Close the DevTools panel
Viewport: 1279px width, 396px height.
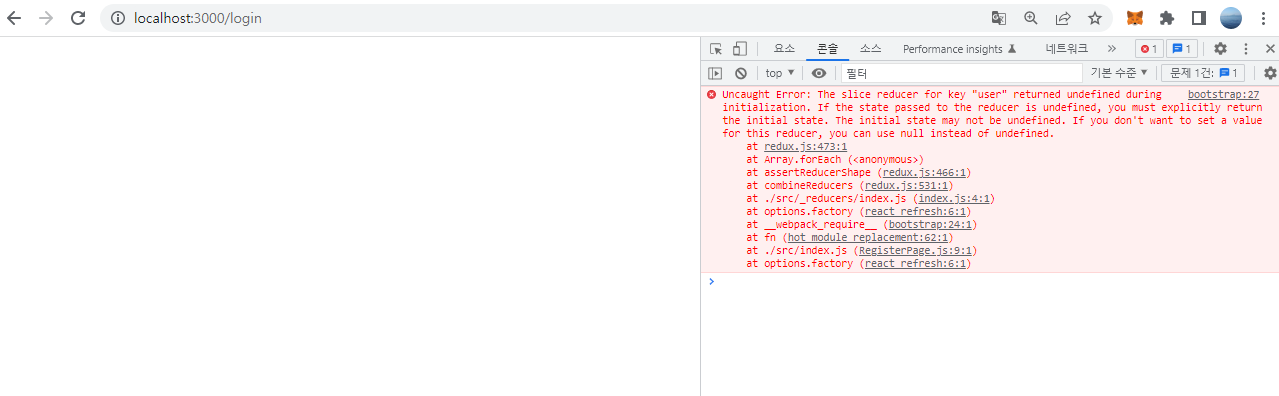click(x=1270, y=49)
